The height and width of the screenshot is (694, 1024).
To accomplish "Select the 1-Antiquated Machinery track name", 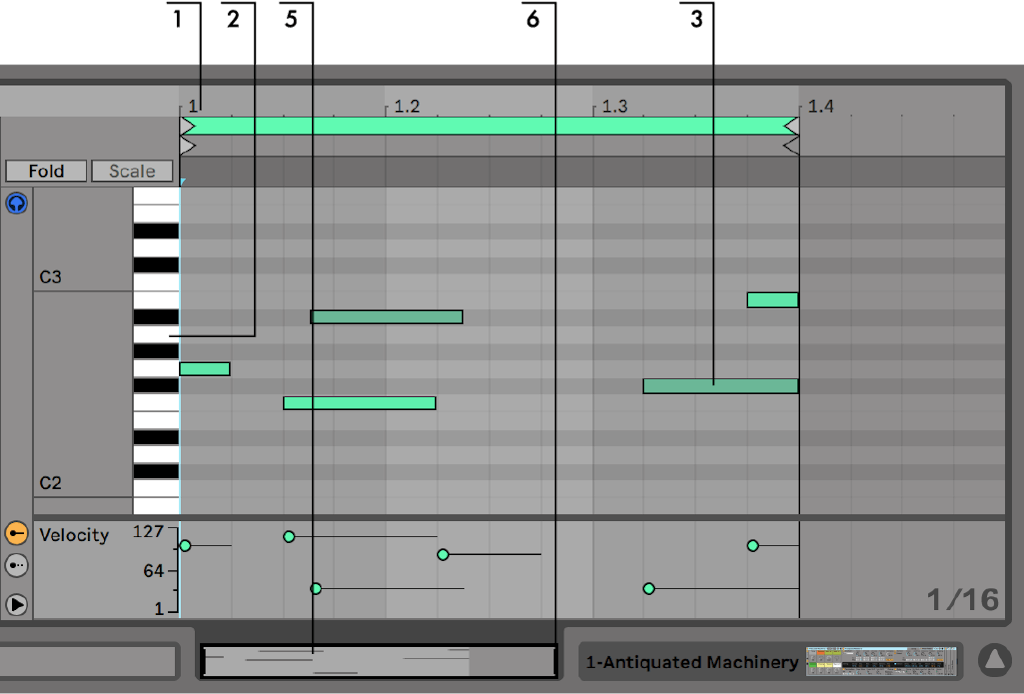I will coord(692,661).
